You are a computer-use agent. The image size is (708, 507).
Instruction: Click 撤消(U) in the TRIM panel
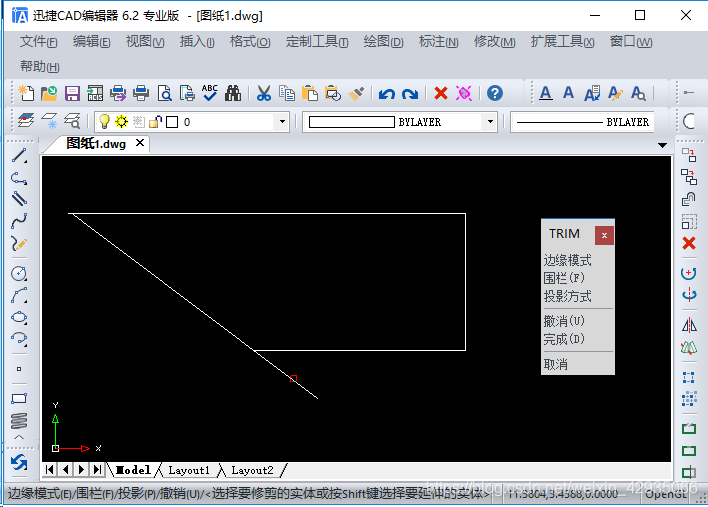[564, 321]
